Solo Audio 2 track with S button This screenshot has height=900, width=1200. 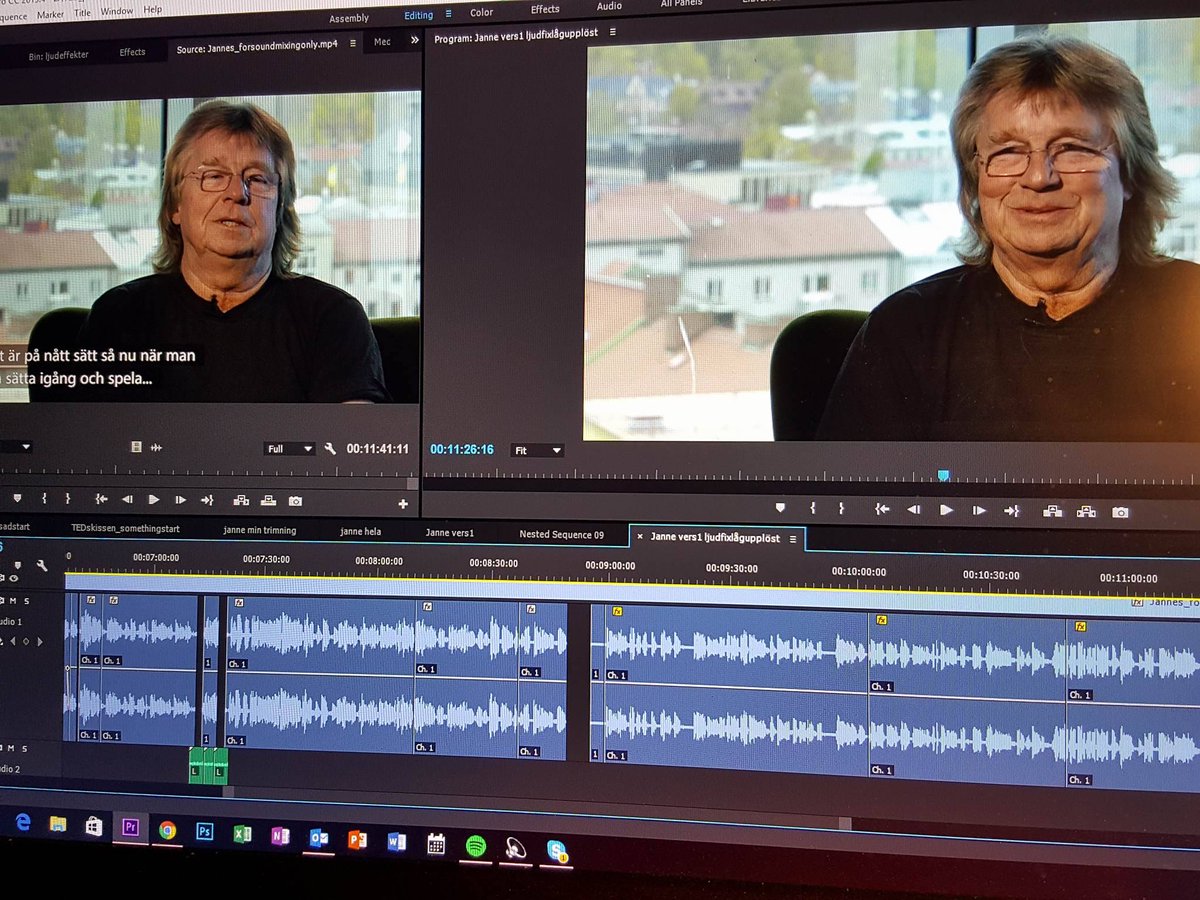[25, 747]
